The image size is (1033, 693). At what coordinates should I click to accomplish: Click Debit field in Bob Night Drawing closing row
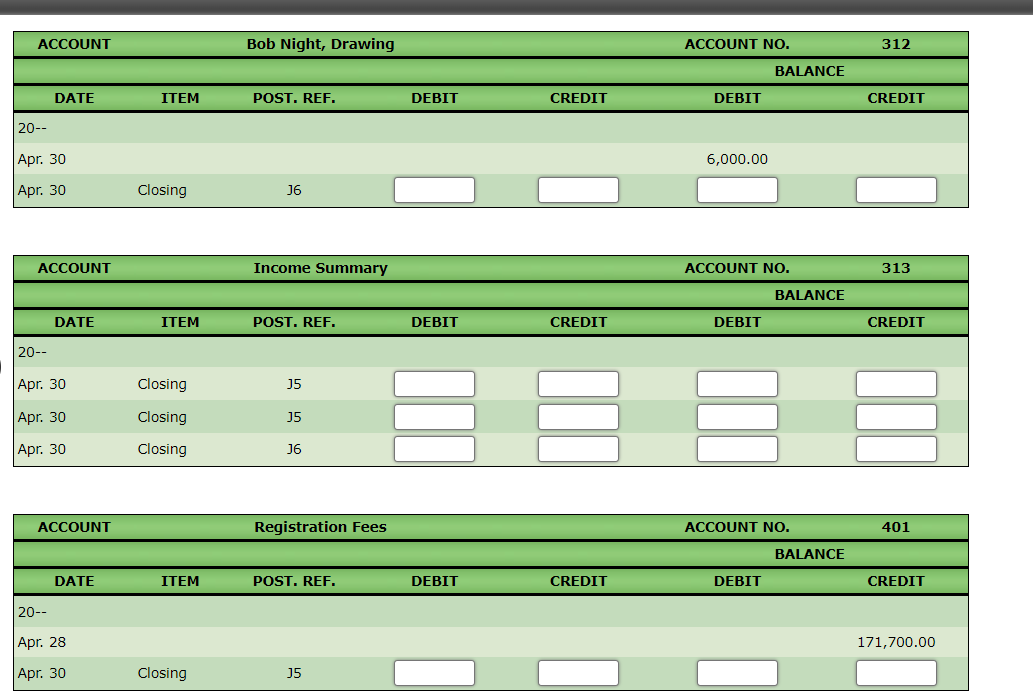tap(434, 190)
